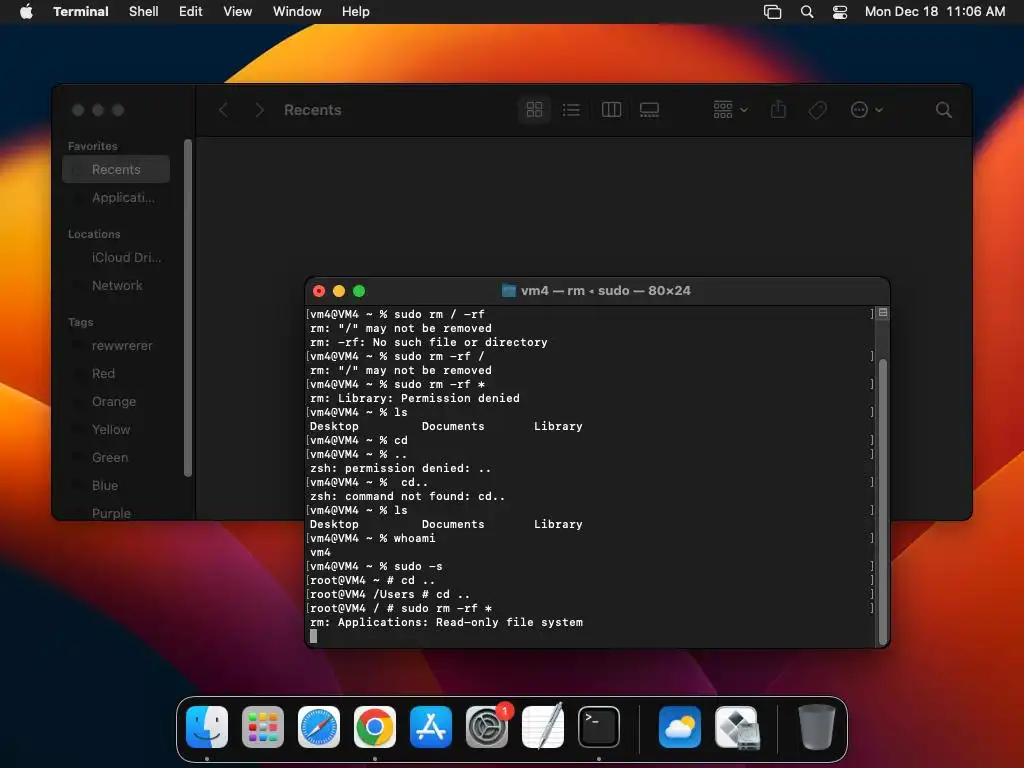Image resolution: width=1024 pixels, height=768 pixels.
Task: Select iCloud Drive in Finder sidebar
Action: 116,257
